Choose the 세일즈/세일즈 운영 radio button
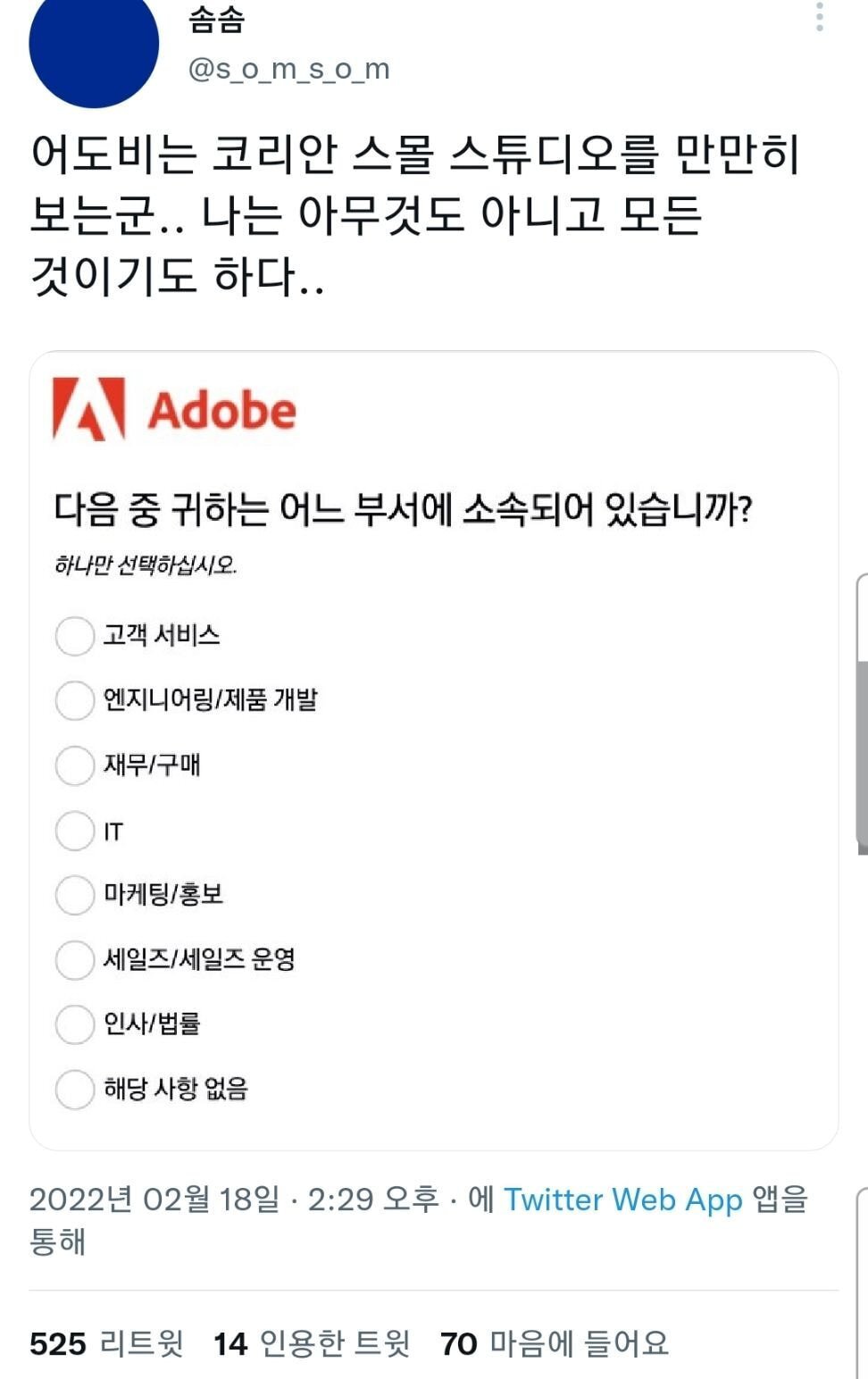868x1379 pixels. 75,960
